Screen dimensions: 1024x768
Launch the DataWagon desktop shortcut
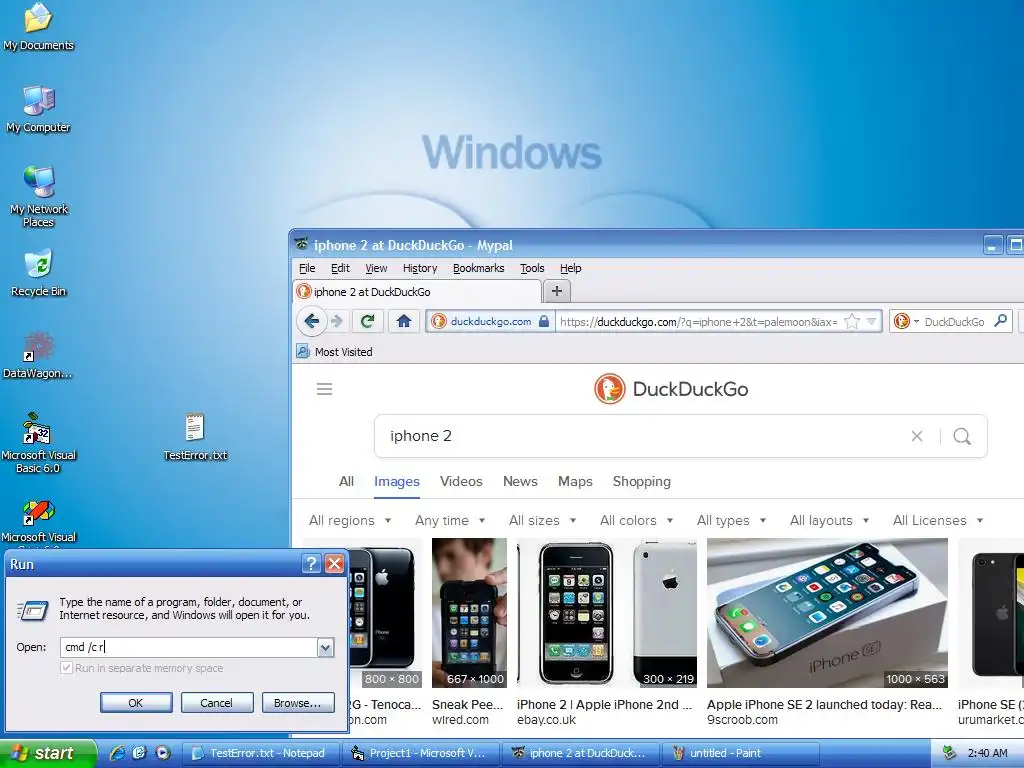tap(38, 355)
